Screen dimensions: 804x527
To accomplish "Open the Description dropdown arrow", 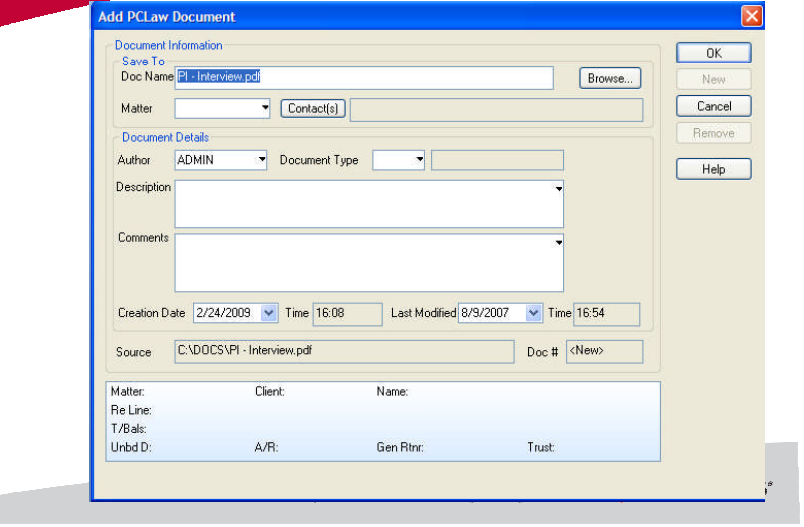I will [x=558, y=189].
